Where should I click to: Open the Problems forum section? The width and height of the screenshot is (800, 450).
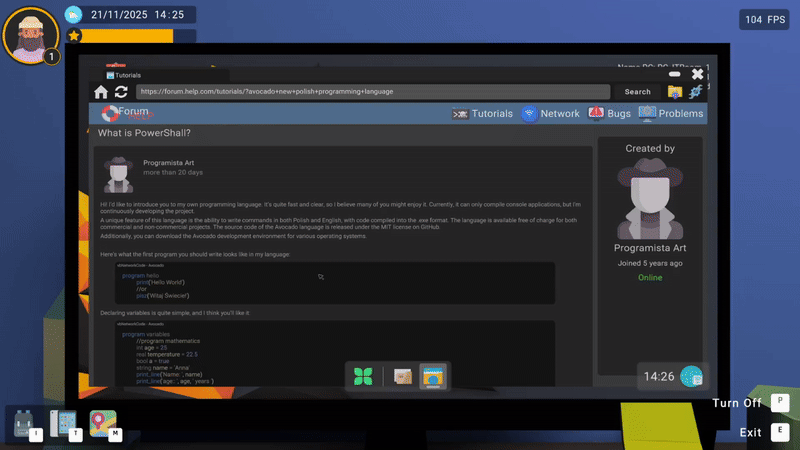[681, 114]
